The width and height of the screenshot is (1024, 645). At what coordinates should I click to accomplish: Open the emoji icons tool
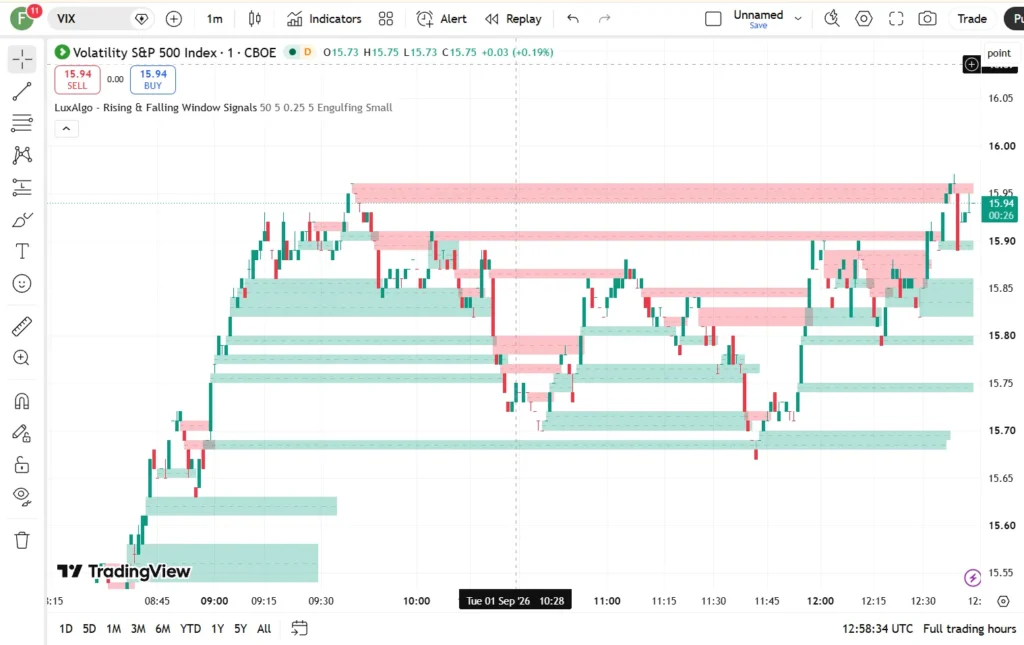click(x=22, y=283)
